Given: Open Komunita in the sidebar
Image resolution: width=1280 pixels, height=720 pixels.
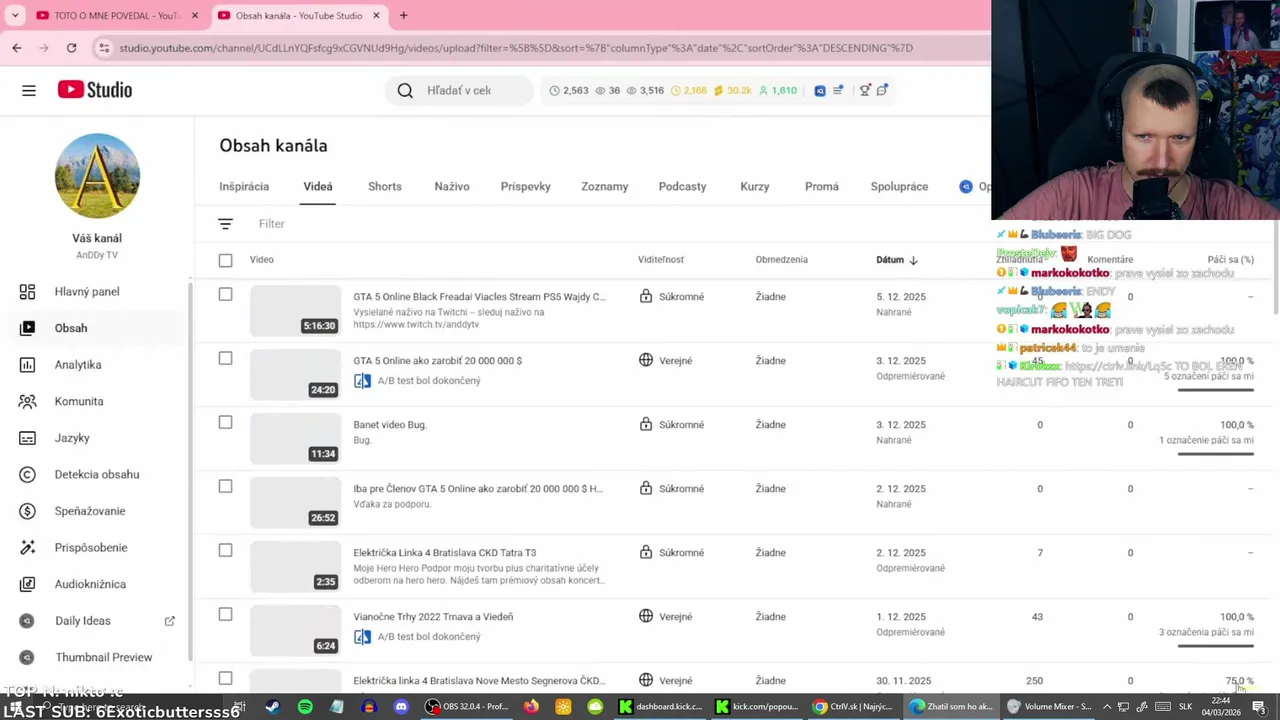Looking at the screenshot, I should (x=79, y=401).
